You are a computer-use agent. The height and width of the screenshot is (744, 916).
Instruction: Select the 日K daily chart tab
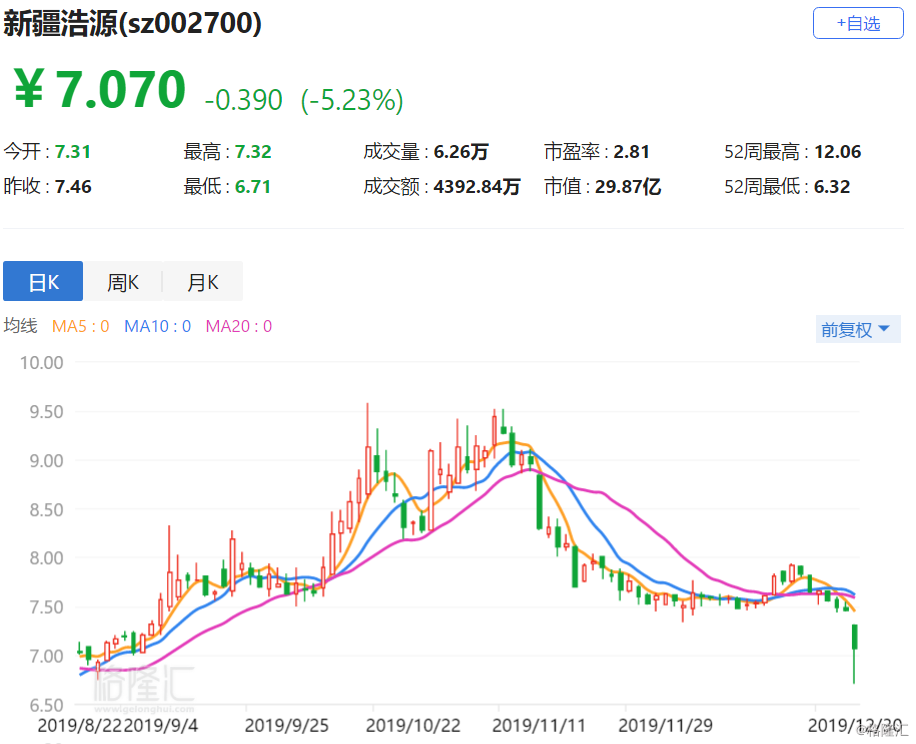(x=43, y=281)
